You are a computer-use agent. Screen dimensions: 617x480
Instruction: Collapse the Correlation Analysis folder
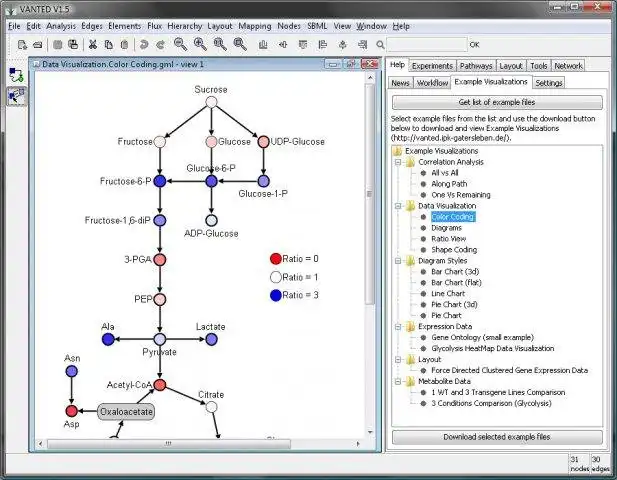(398, 161)
